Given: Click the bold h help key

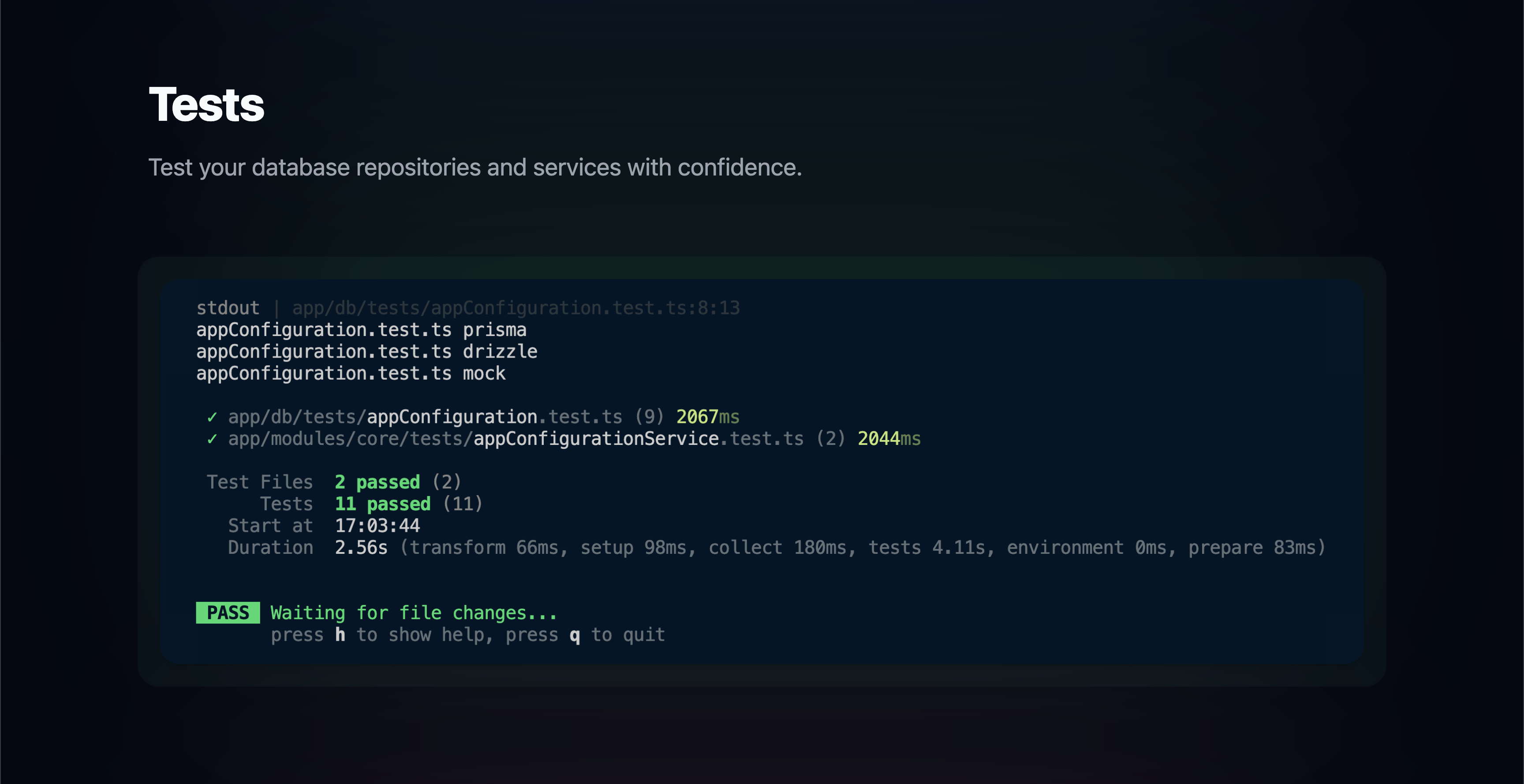Looking at the screenshot, I should 340,635.
